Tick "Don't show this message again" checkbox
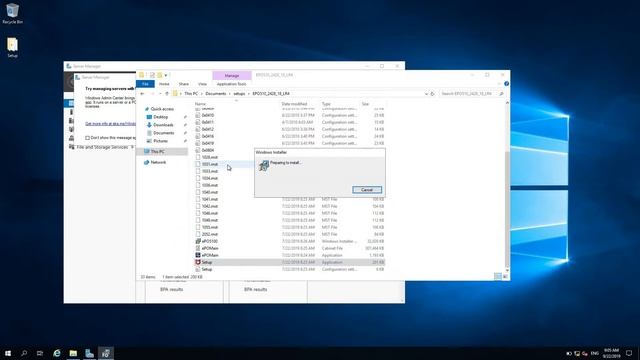Viewport: 640px width, 360px height. [x=87, y=138]
